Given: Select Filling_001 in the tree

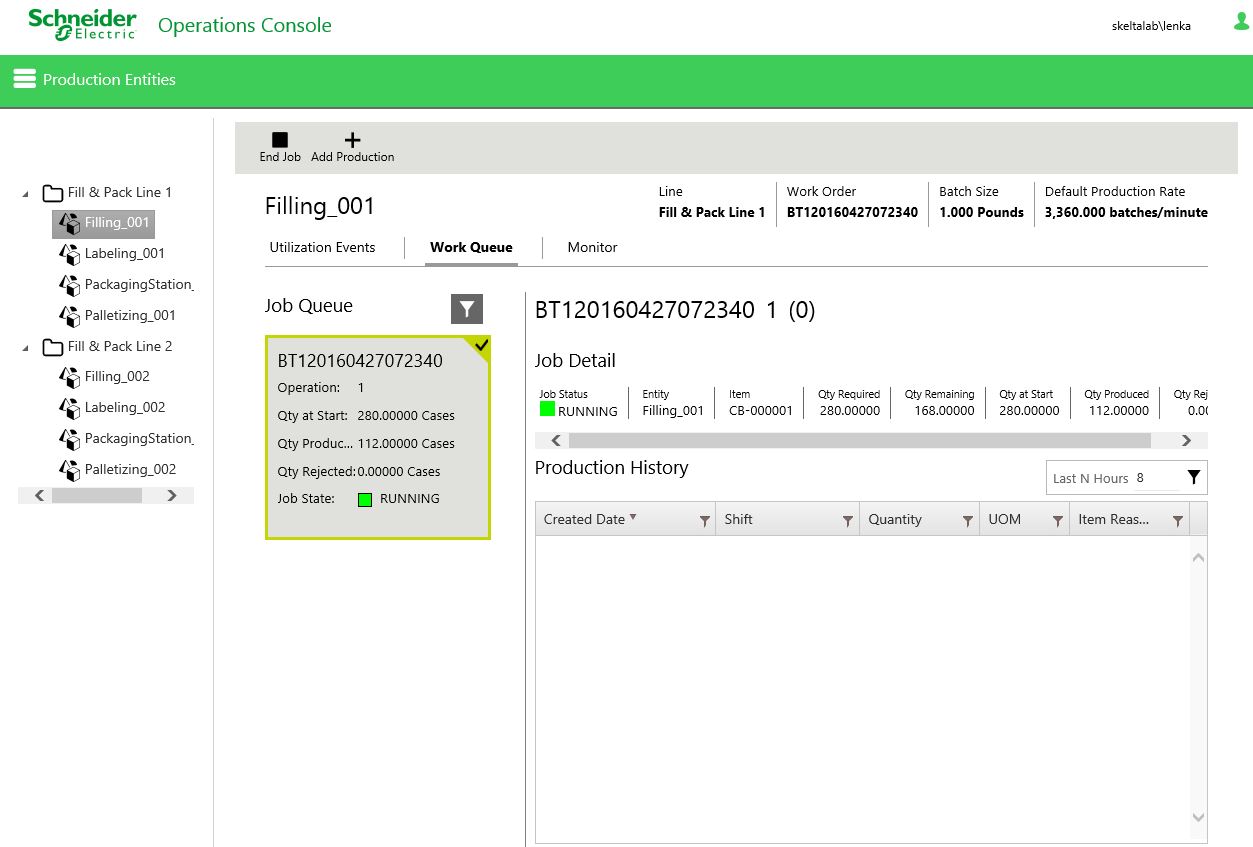Looking at the screenshot, I should [x=117, y=222].
